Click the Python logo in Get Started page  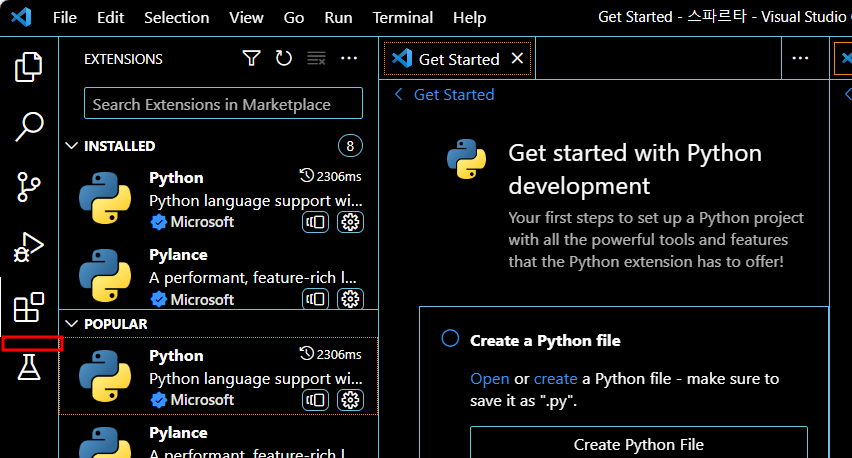pos(466,159)
